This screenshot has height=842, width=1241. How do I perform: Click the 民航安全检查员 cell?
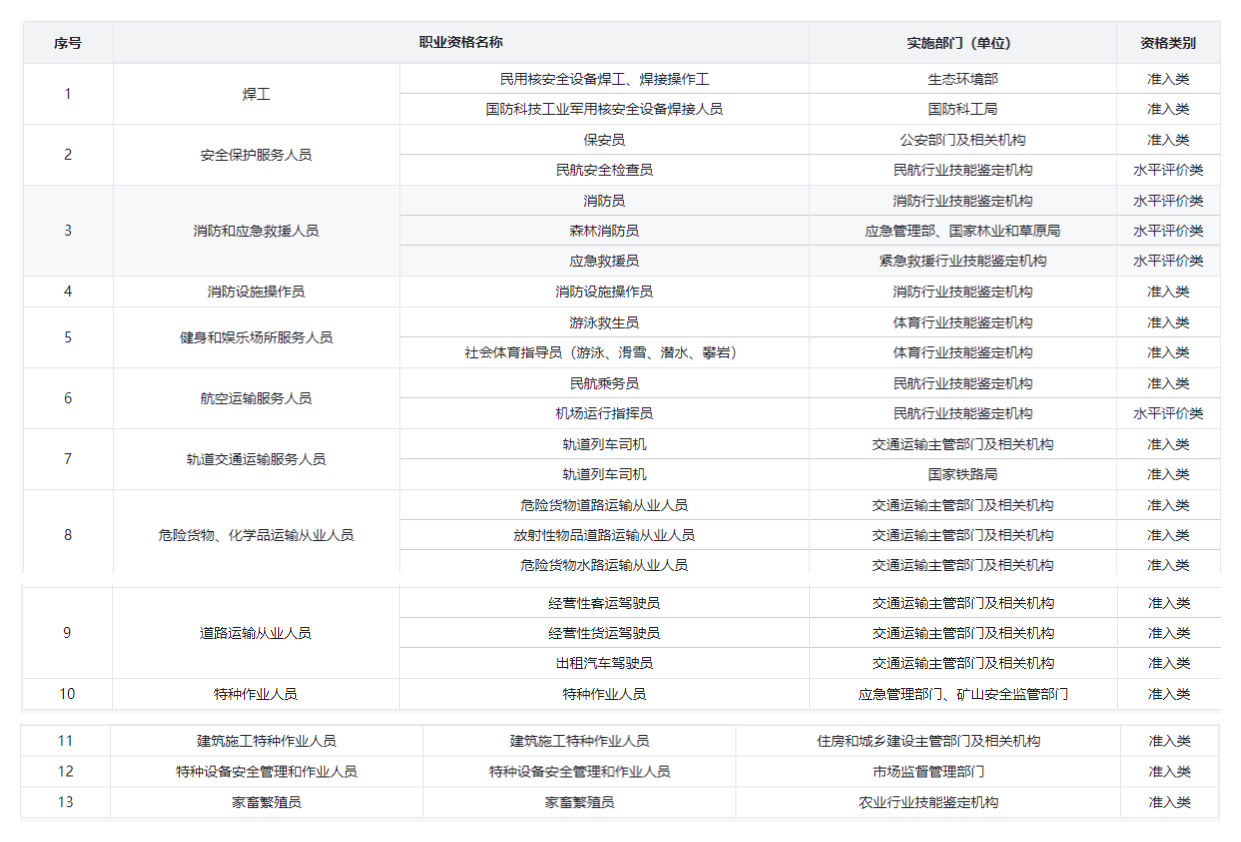click(604, 170)
